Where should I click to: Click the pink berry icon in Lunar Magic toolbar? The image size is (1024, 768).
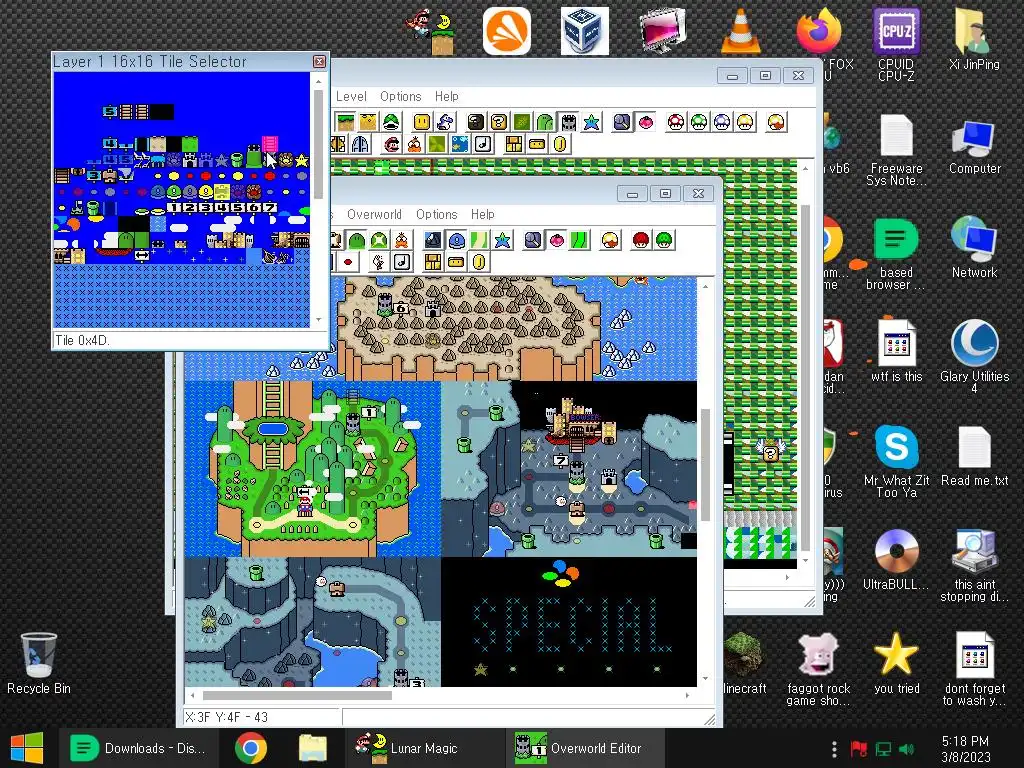click(x=646, y=122)
